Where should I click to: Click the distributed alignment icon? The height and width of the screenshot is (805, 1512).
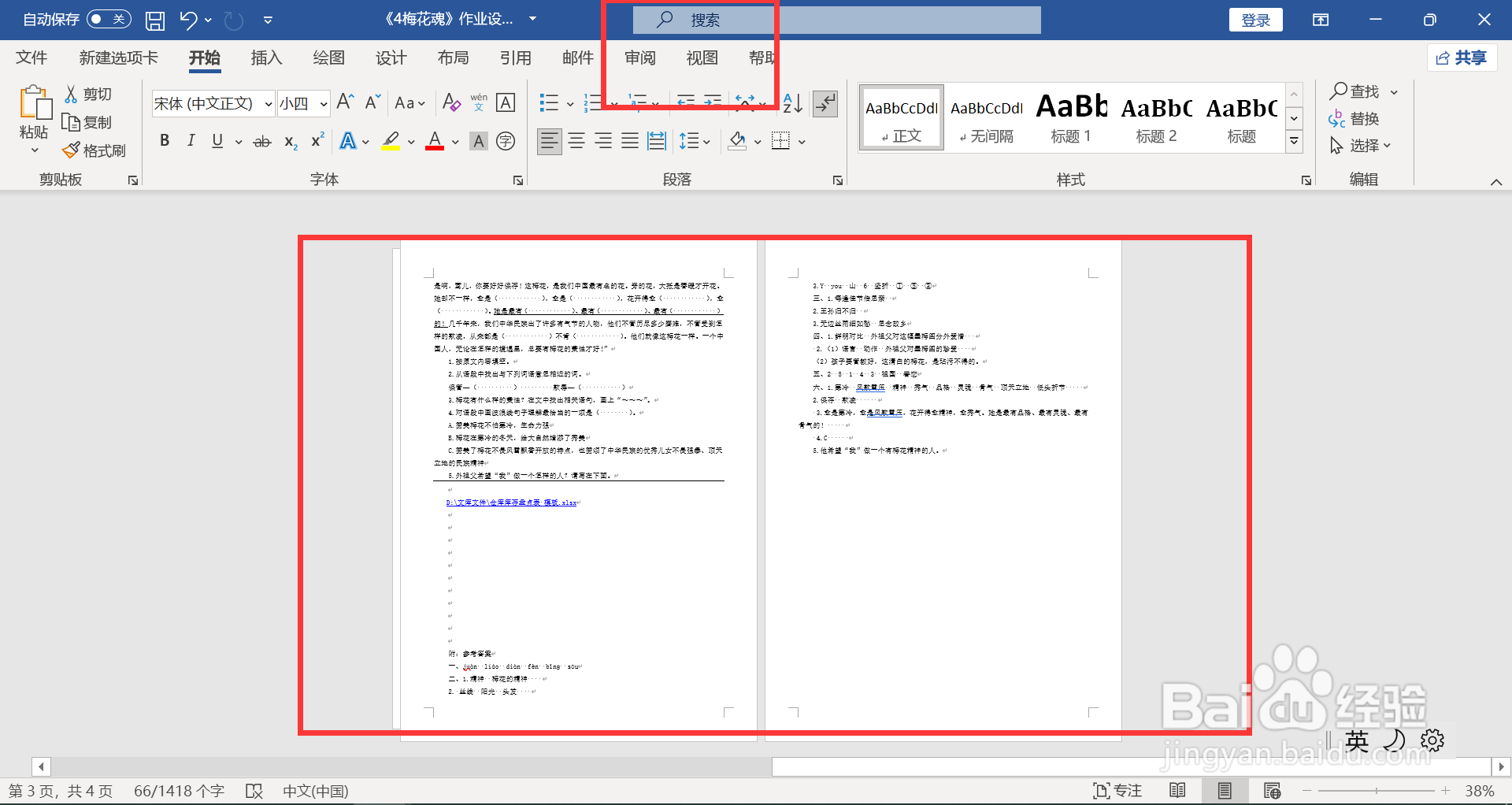click(x=656, y=142)
